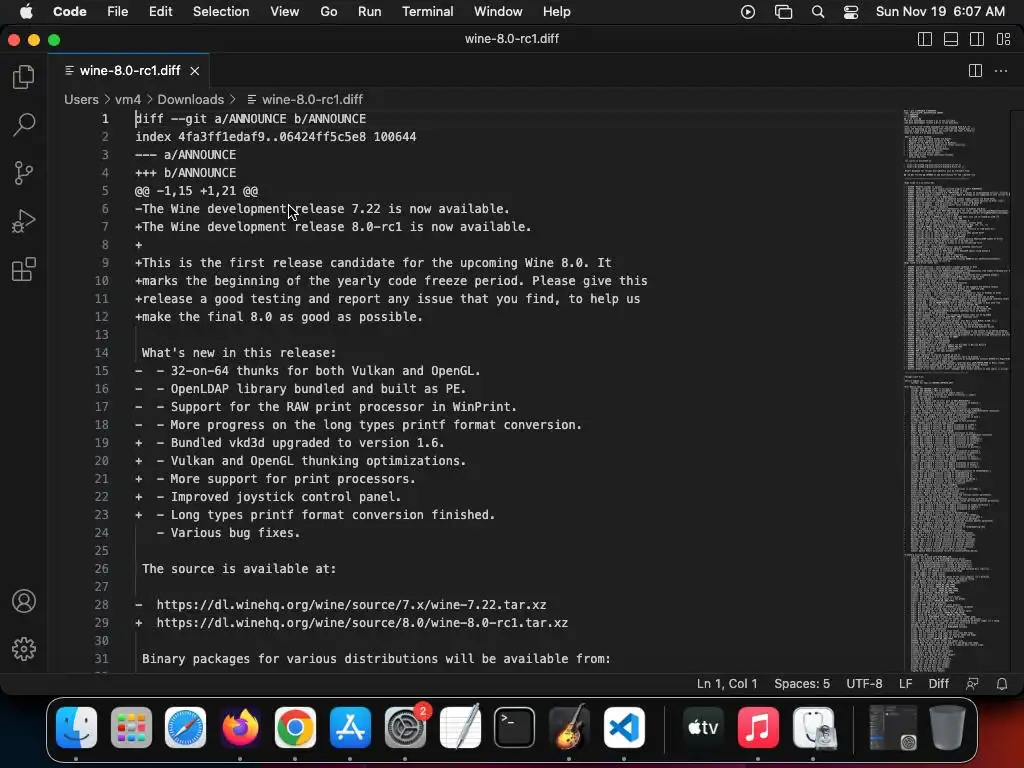This screenshot has width=1024, height=768.
Task: Select language mode Diff in status bar
Action: coord(938,684)
